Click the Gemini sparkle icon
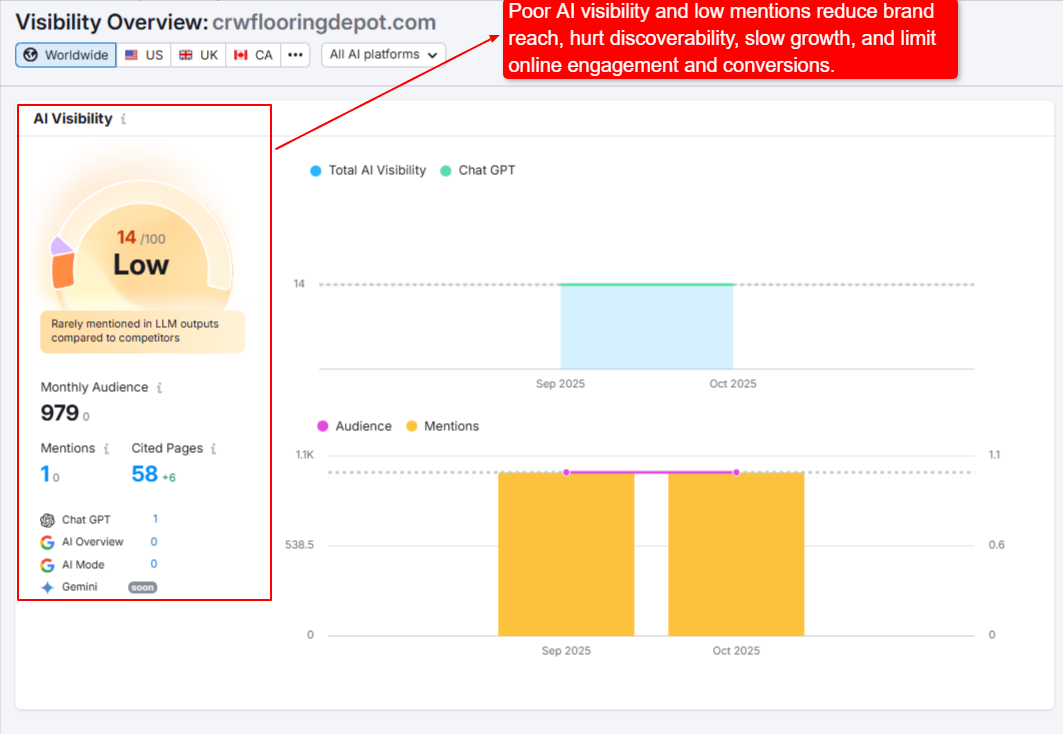This screenshot has width=1063, height=734. click(47, 587)
